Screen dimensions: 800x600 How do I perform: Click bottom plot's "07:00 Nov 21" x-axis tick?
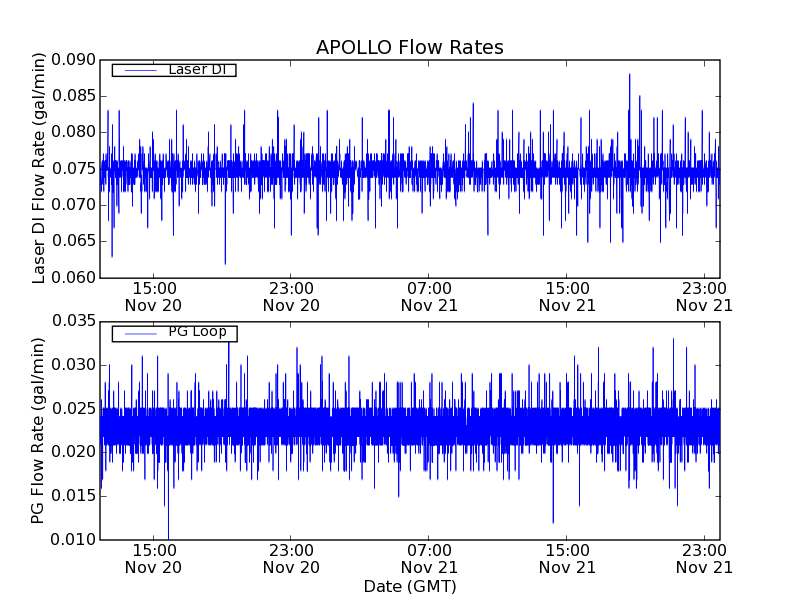(429, 558)
